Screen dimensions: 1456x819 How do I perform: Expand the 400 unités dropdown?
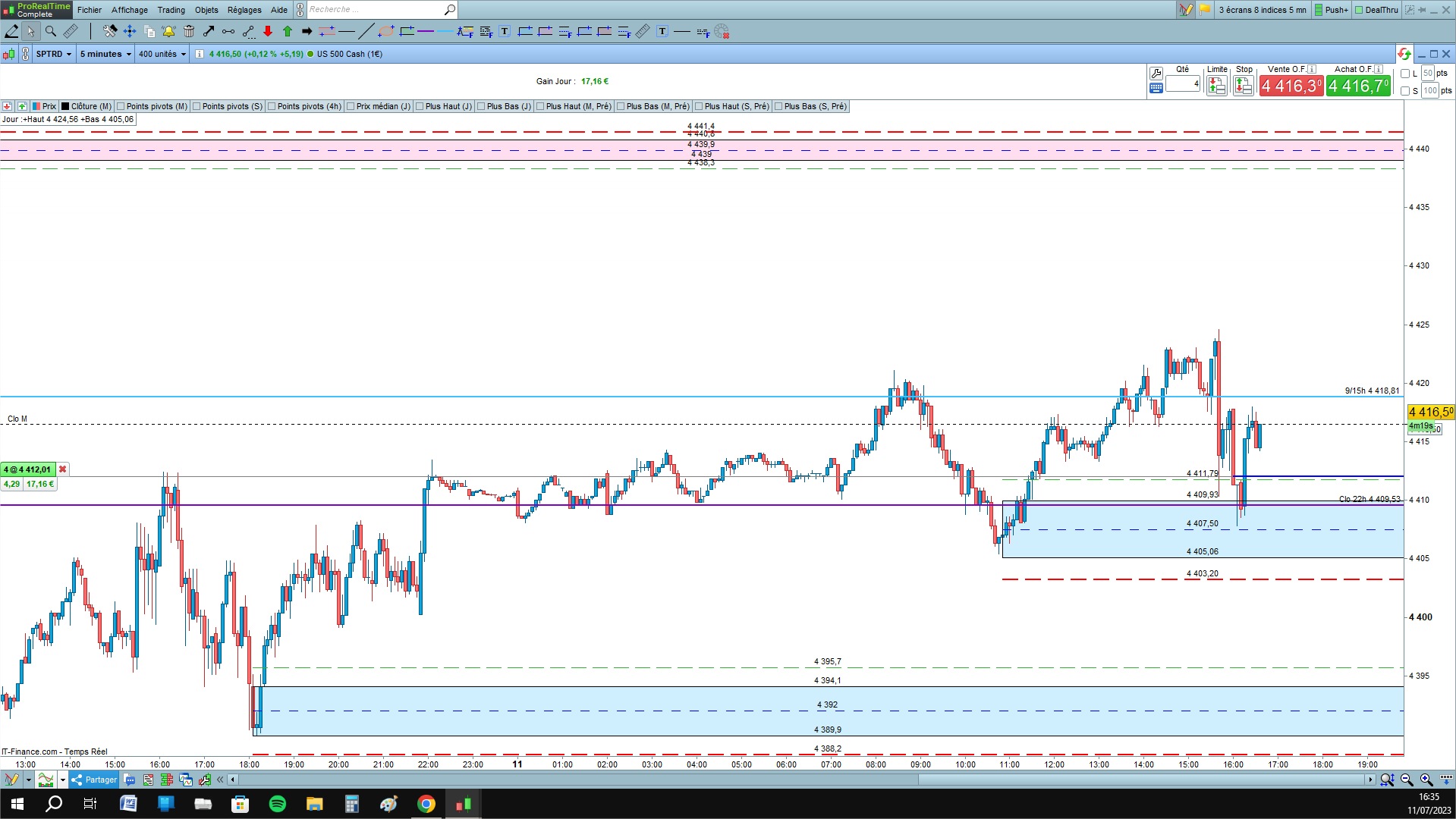pyautogui.click(x=162, y=54)
